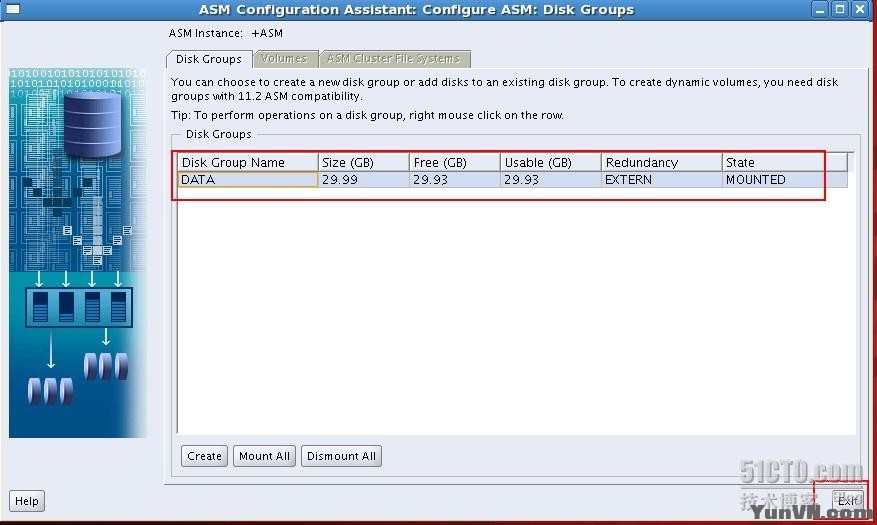Click the Mount All button
The height and width of the screenshot is (525, 877).
click(x=264, y=456)
